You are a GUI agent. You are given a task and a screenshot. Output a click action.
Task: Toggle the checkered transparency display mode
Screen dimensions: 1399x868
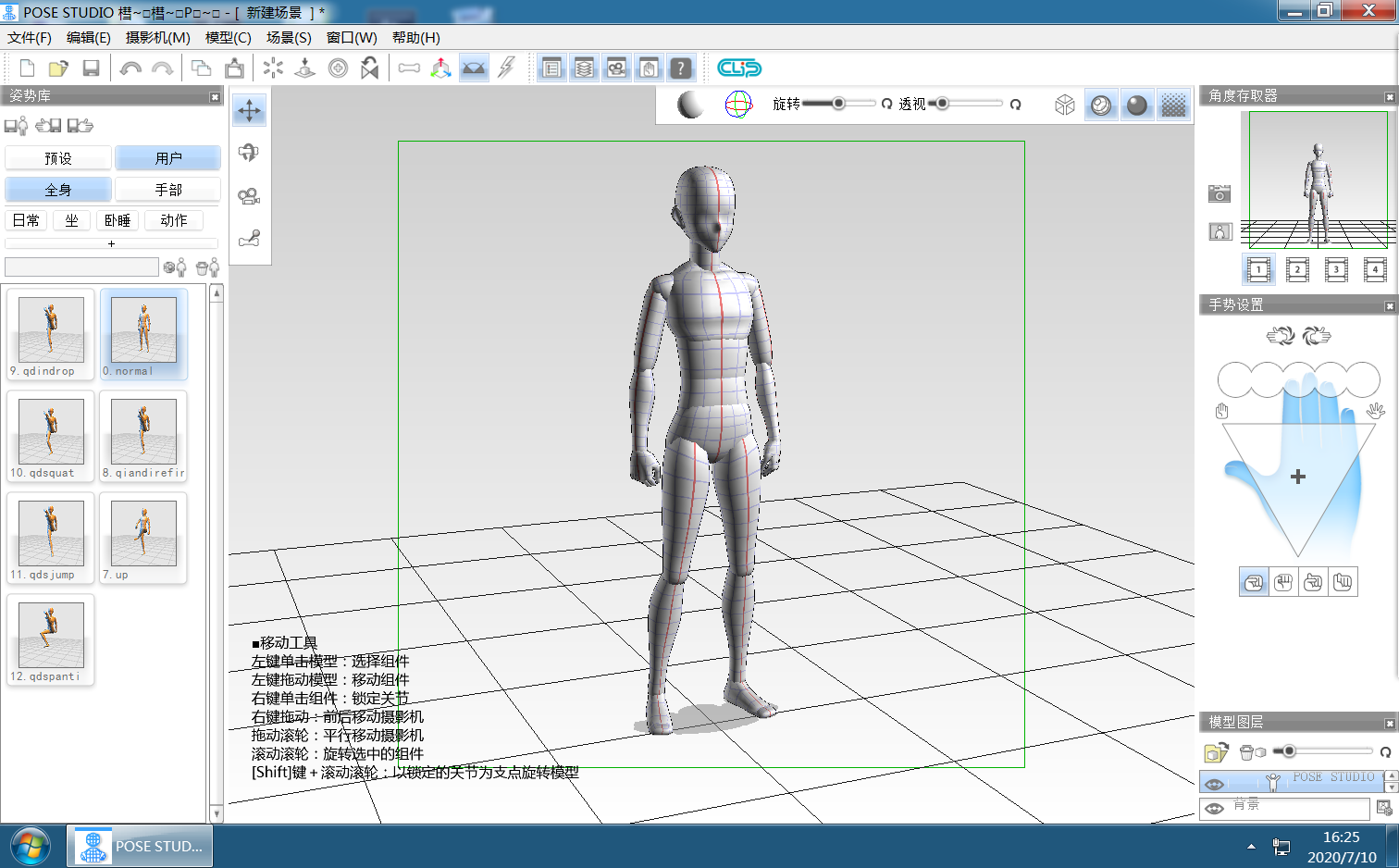(1173, 105)
